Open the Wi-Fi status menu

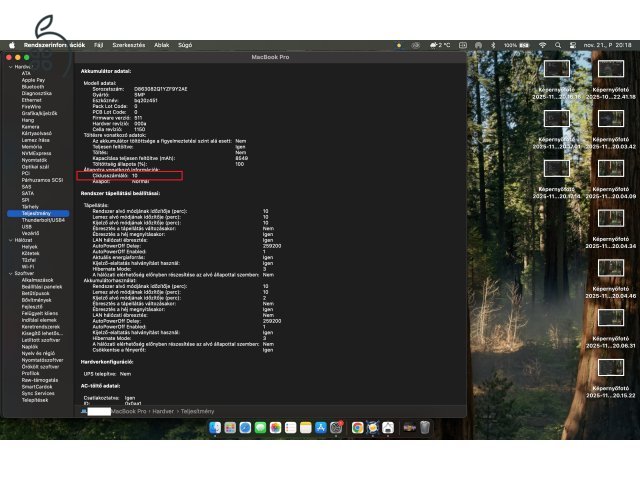542,45
